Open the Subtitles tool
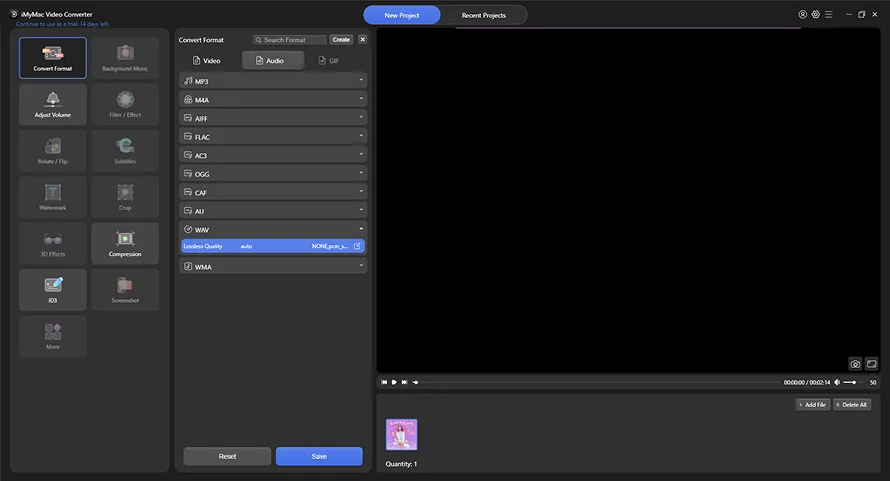890x481 pixels. [125, 150]
